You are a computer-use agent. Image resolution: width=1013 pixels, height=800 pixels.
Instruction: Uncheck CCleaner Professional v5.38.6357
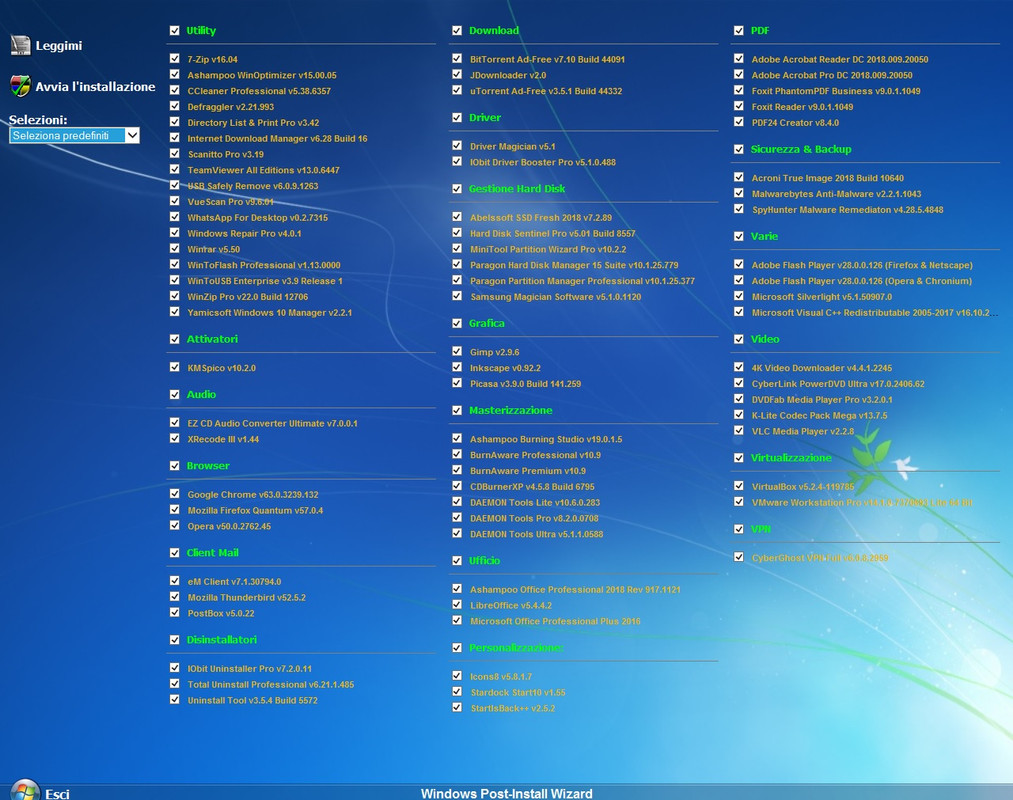(x=174, y=90)
